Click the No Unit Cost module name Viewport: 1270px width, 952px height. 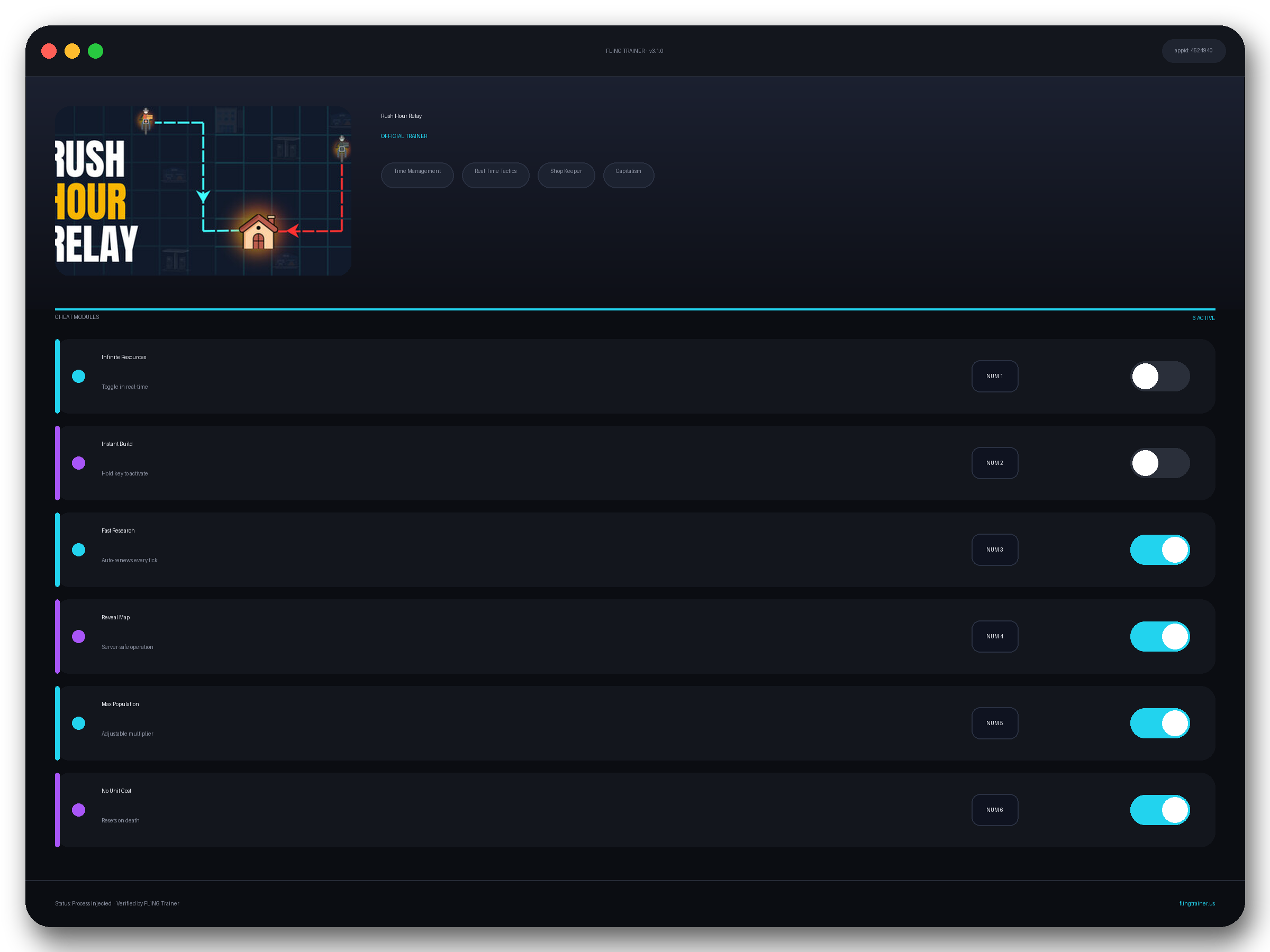pyautogui.click(x=116, y=791)
